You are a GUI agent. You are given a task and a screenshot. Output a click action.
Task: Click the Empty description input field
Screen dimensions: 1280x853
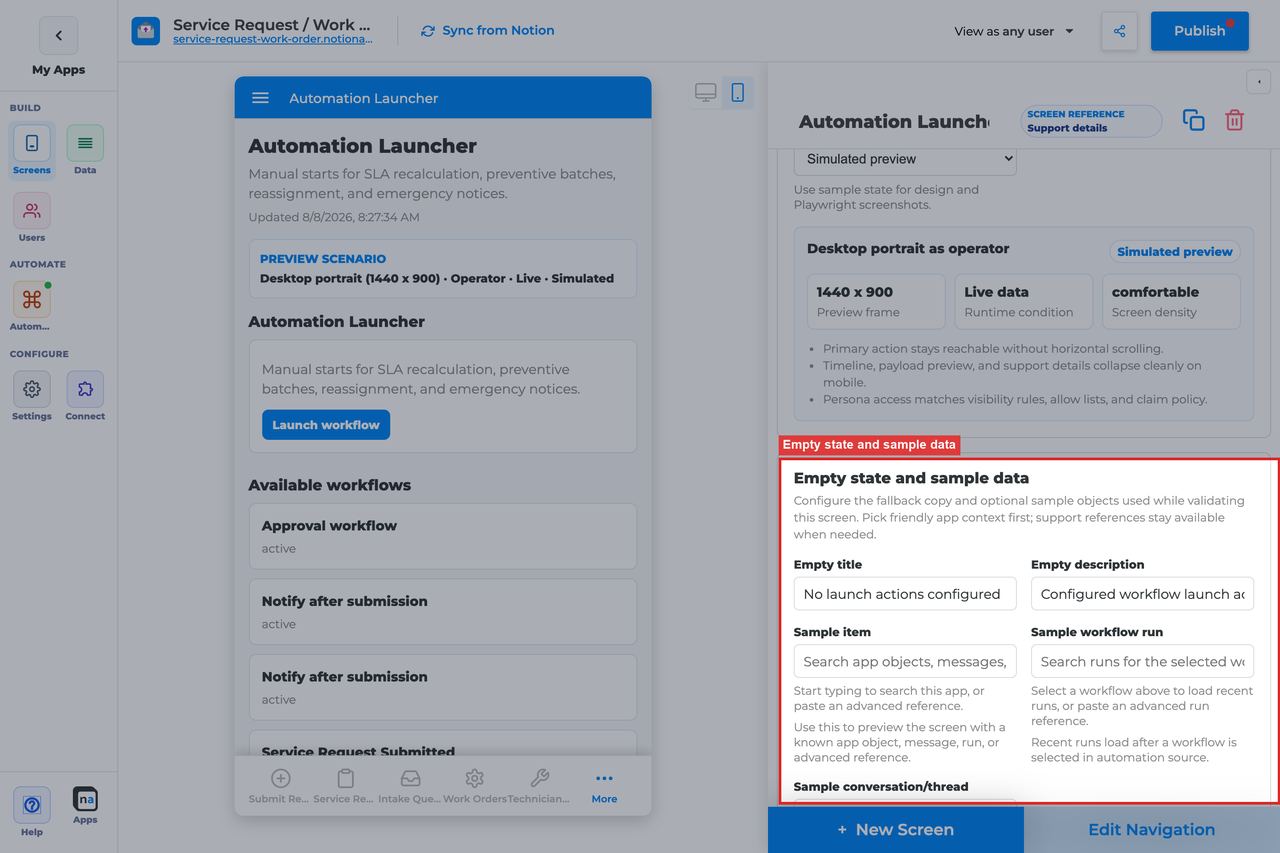(x=1142, y=594)
